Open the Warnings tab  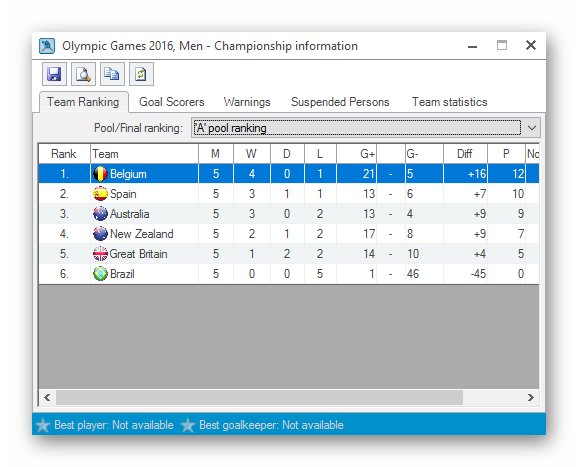point(247,102)
